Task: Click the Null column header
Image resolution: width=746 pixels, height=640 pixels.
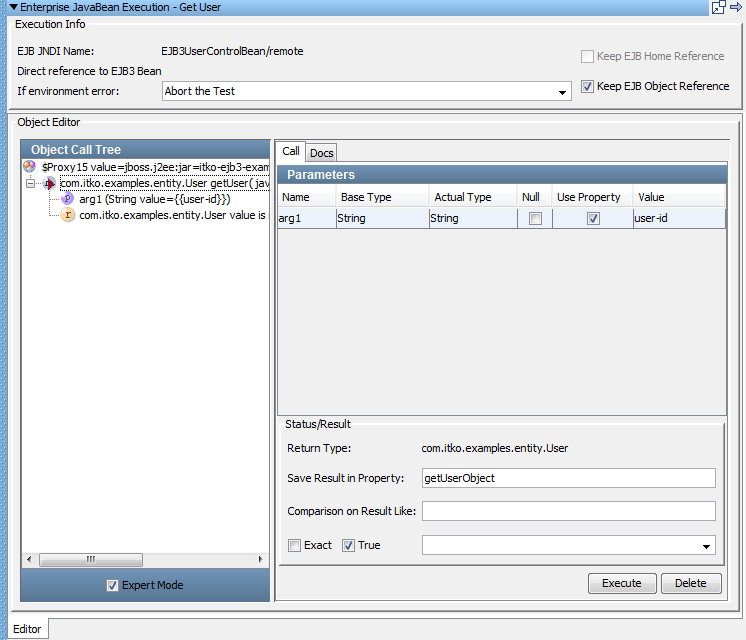Action: (x=535, y=197)
